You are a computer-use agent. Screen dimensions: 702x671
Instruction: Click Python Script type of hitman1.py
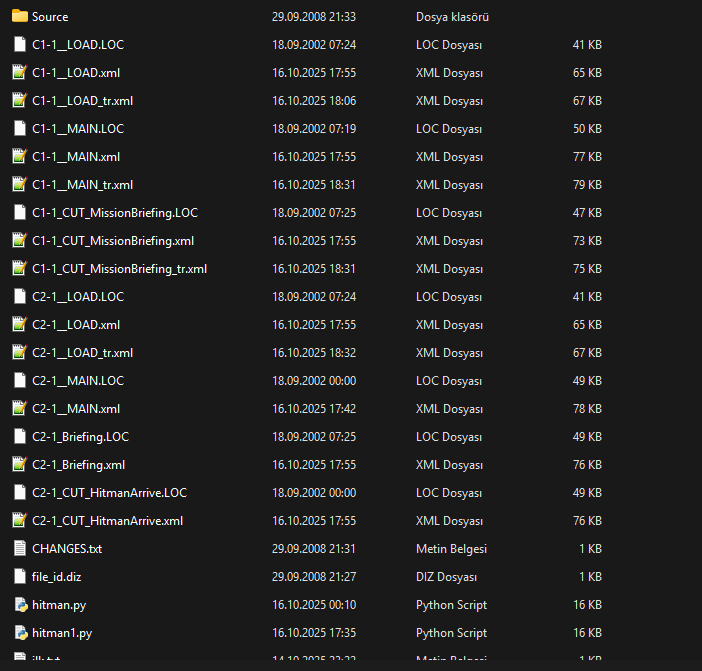(x=451, y=633)
